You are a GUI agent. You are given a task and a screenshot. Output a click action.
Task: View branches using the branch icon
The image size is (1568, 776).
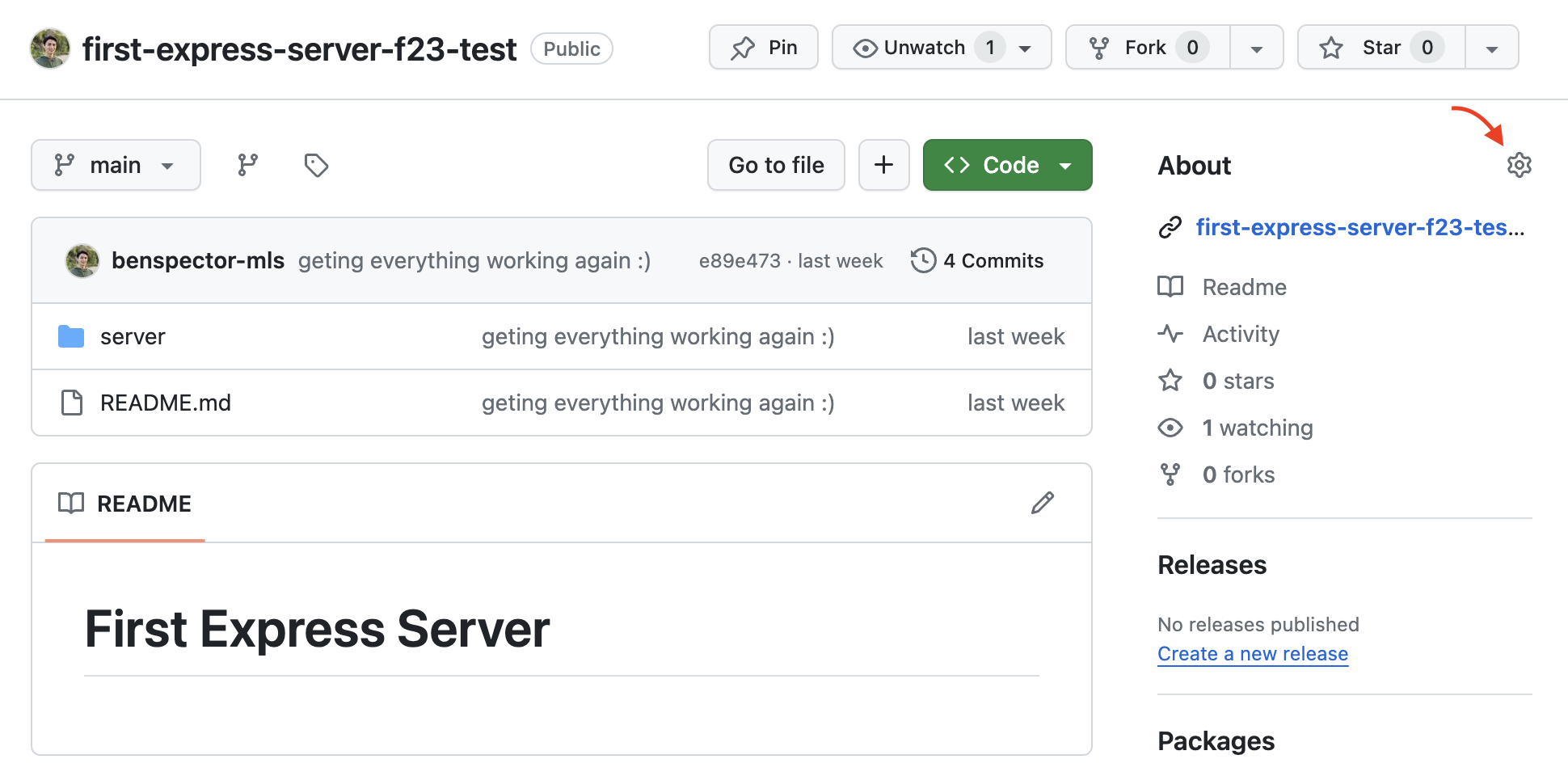pyautogui.click(x=247, y=165)
